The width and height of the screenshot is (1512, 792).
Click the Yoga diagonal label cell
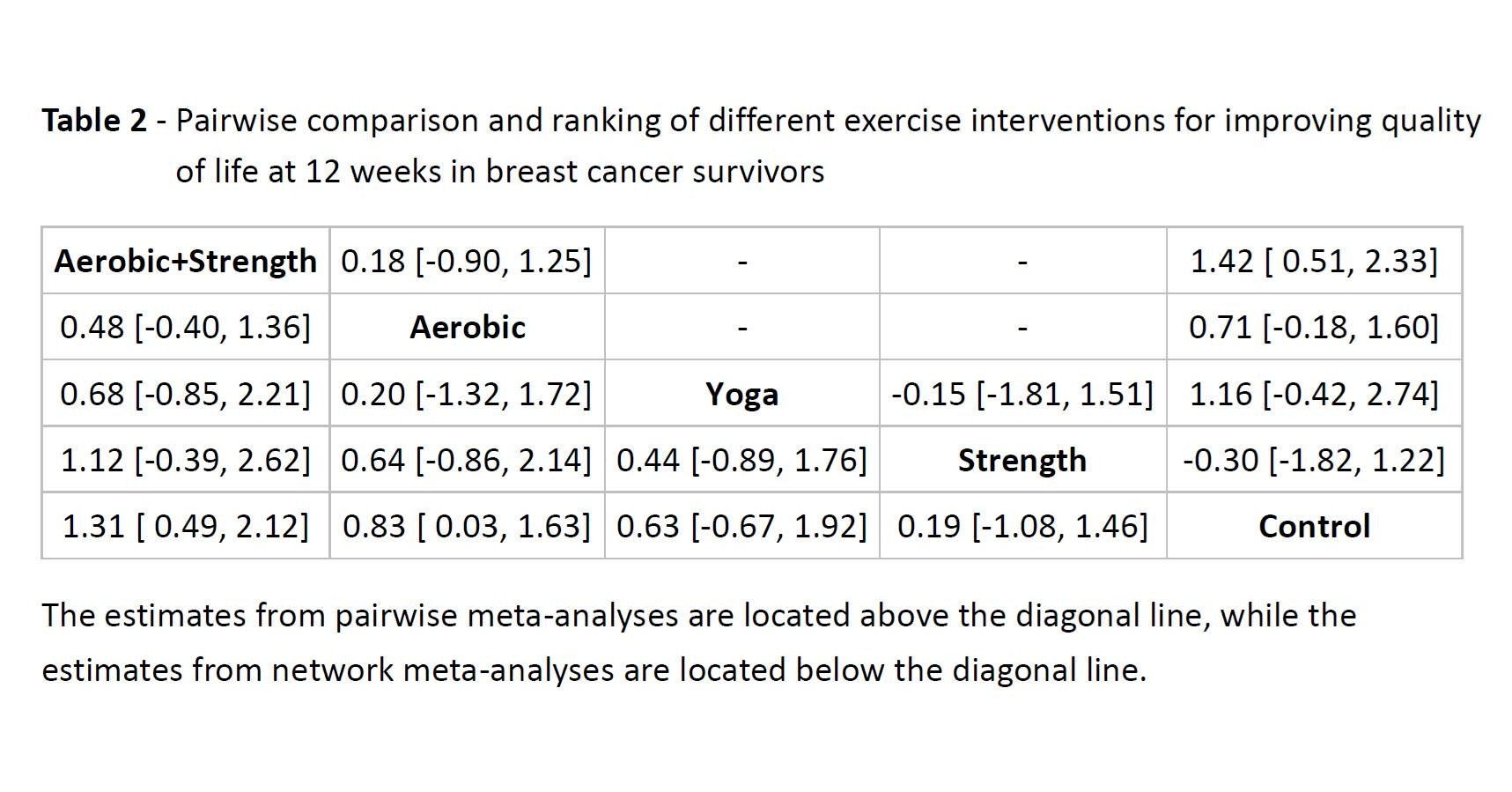[741, 394]
